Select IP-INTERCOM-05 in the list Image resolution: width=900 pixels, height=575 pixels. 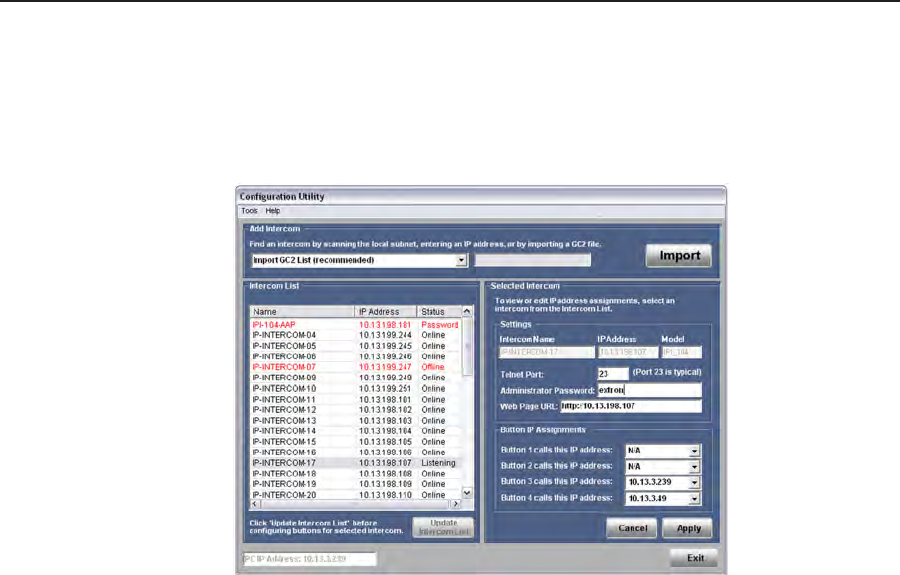[356, 346]
